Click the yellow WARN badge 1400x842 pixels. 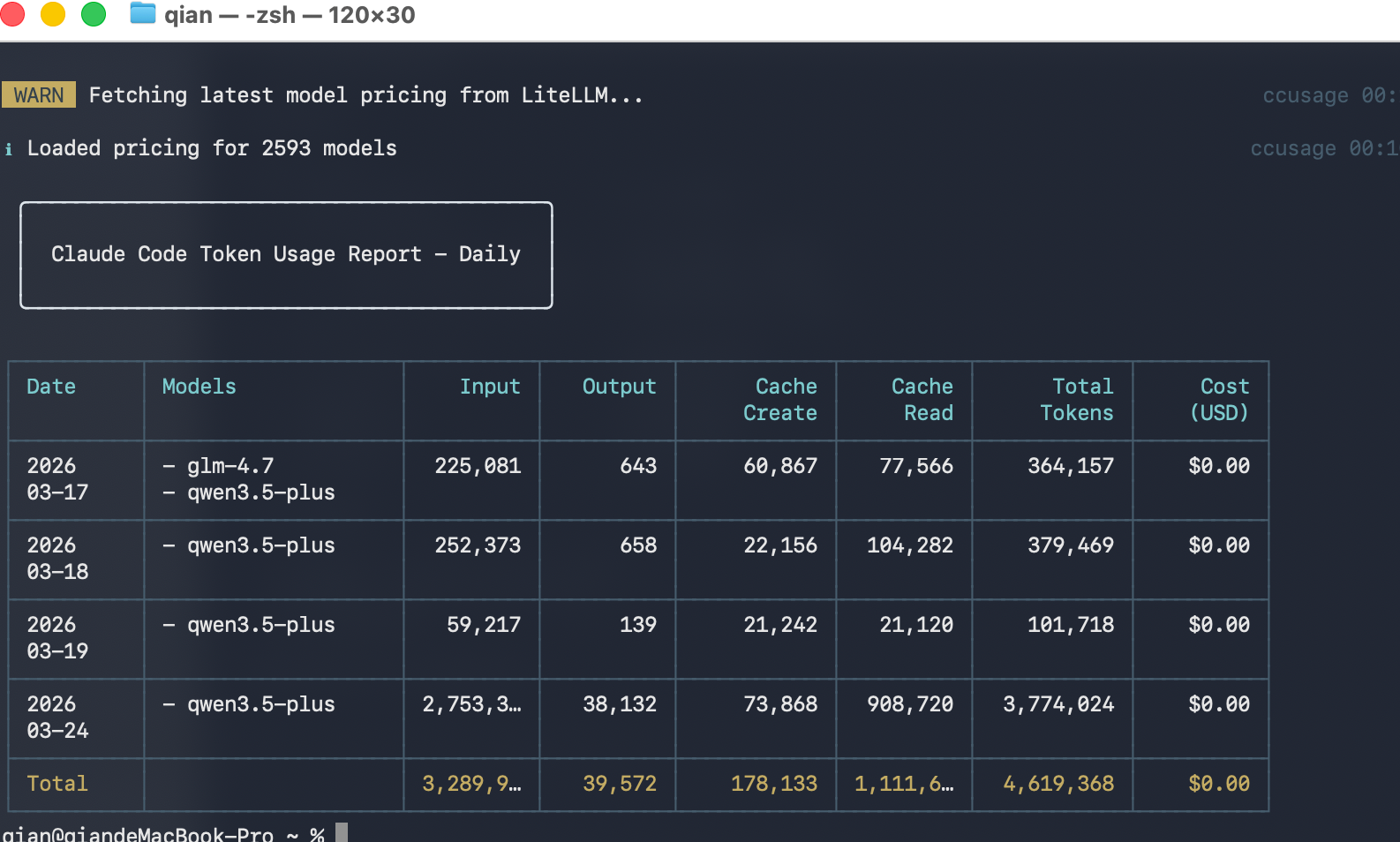(39, 95)
